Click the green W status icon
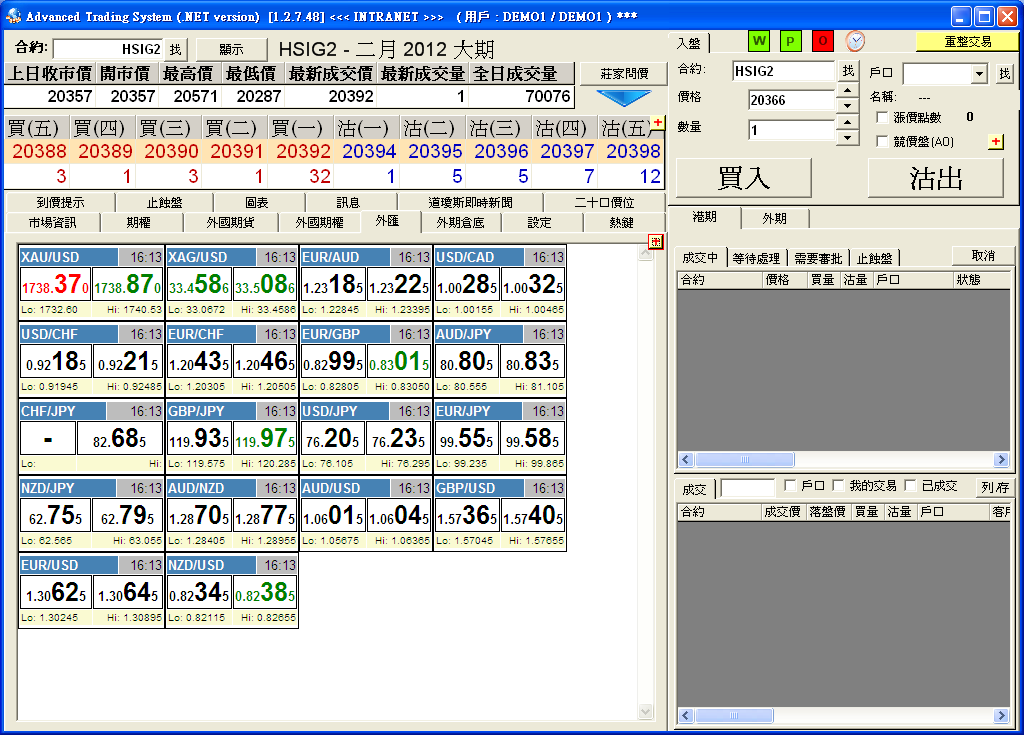Image resolution: width=1024 pixels, height=735 pixels. [759, 41]
